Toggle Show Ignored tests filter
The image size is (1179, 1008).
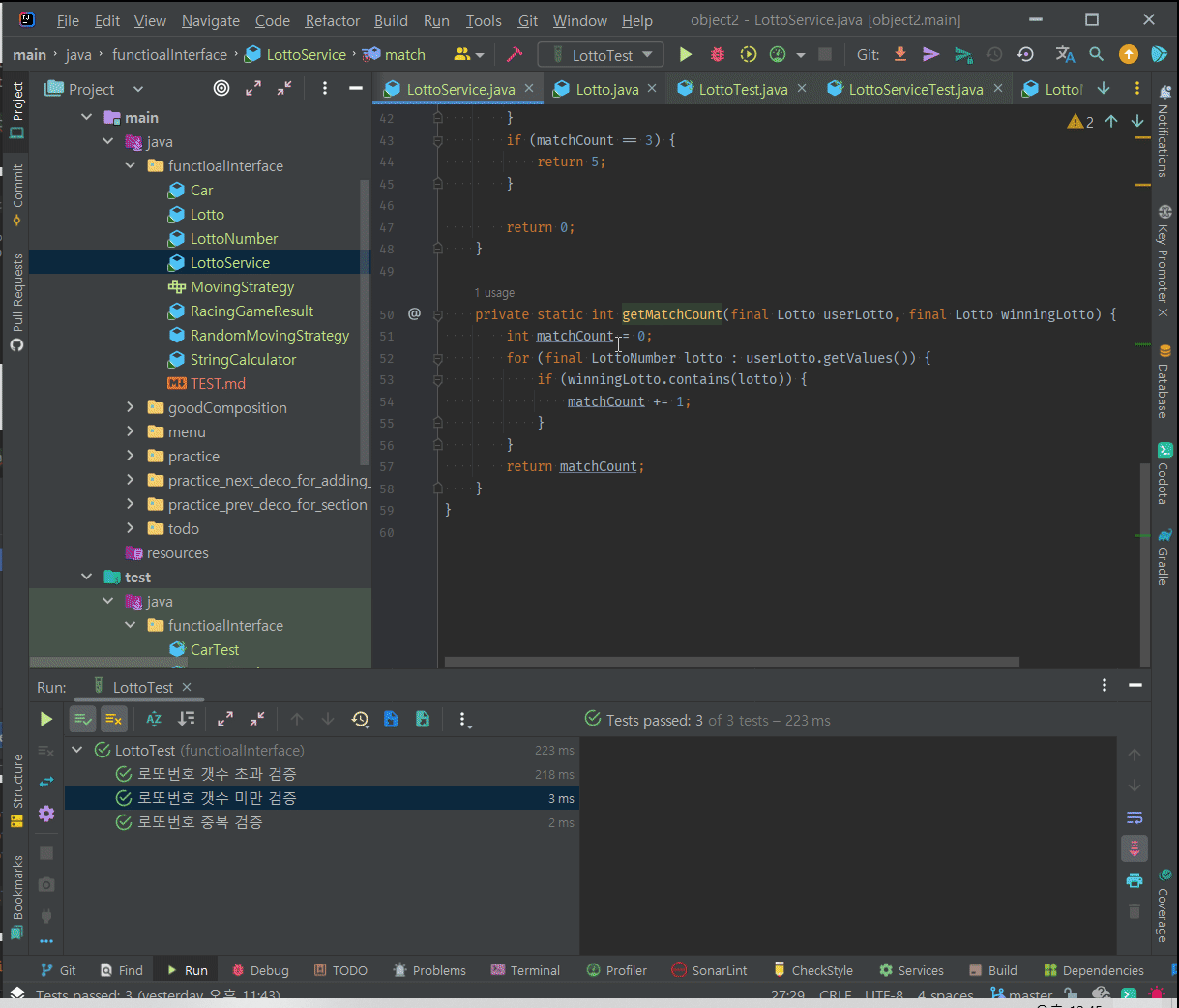click(114, 719)
